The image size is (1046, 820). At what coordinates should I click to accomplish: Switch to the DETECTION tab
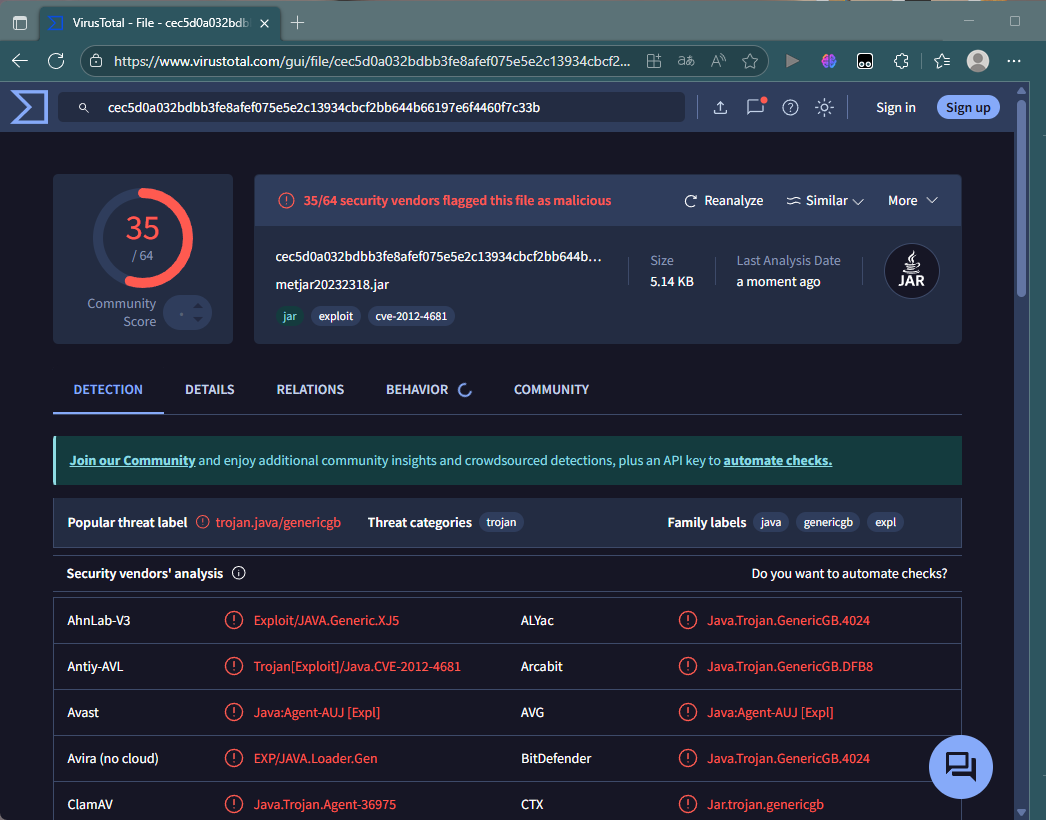click(108, 389)
